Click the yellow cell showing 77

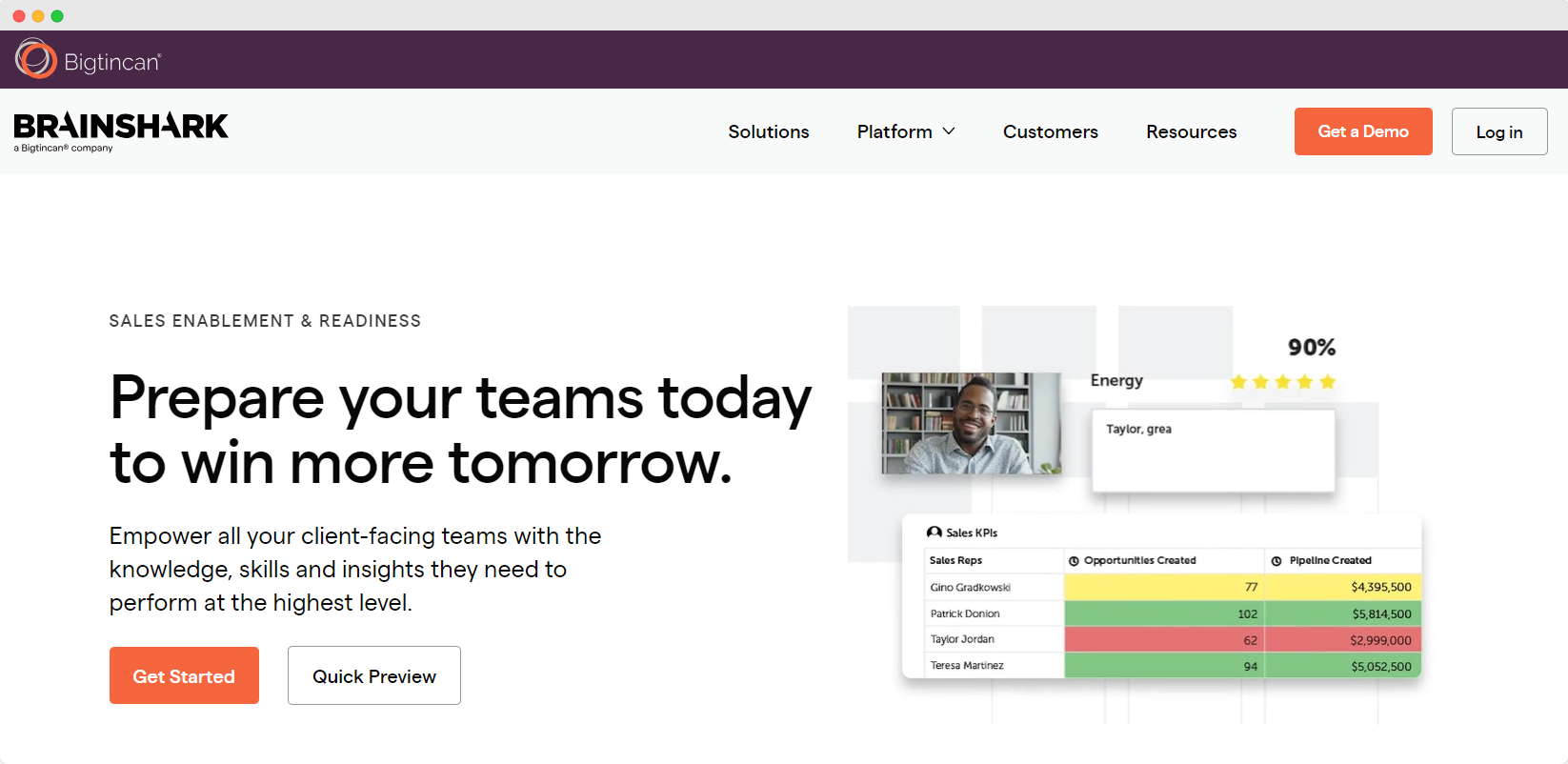point(1164,587)
